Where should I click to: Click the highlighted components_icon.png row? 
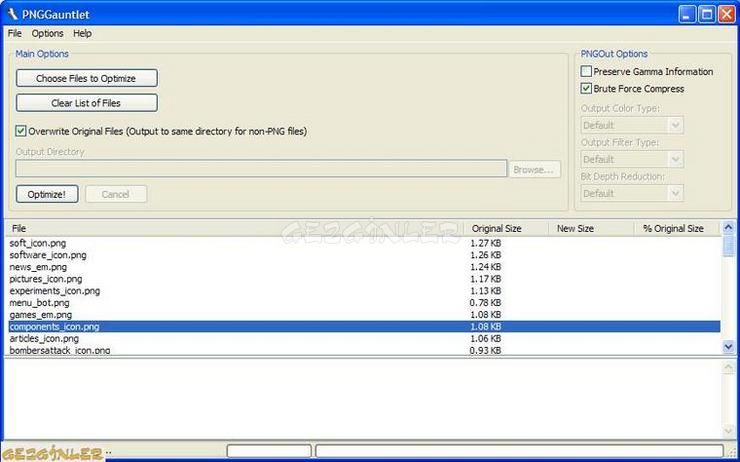[364, 327]
